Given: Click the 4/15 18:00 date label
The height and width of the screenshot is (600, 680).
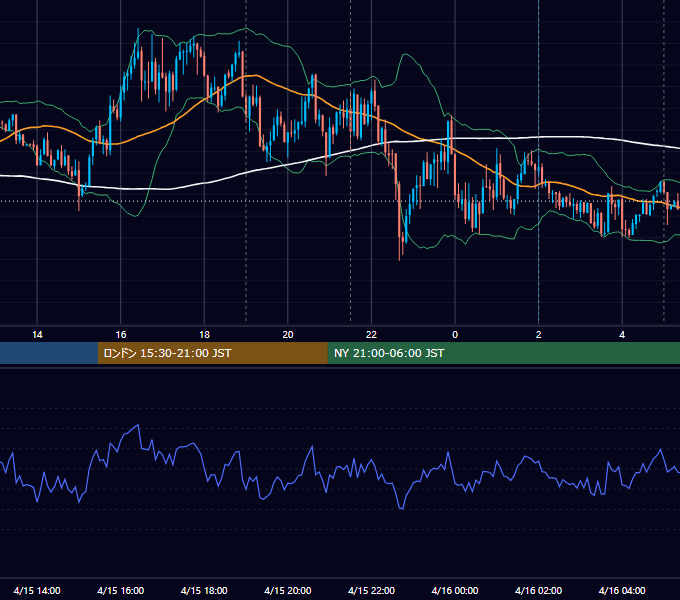Looking at the screenshot, I should tap(204, 590).
